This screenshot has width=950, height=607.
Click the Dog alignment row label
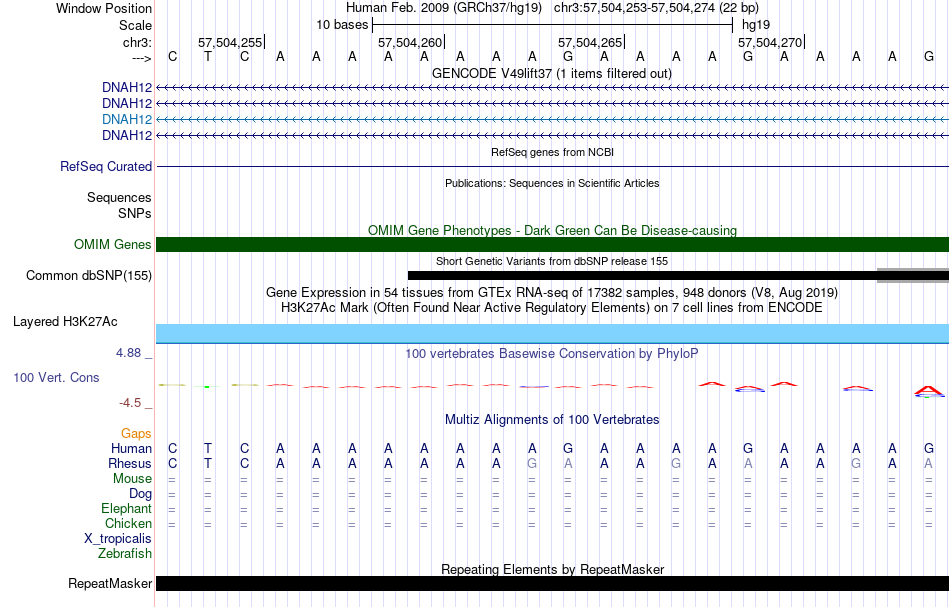141,494
